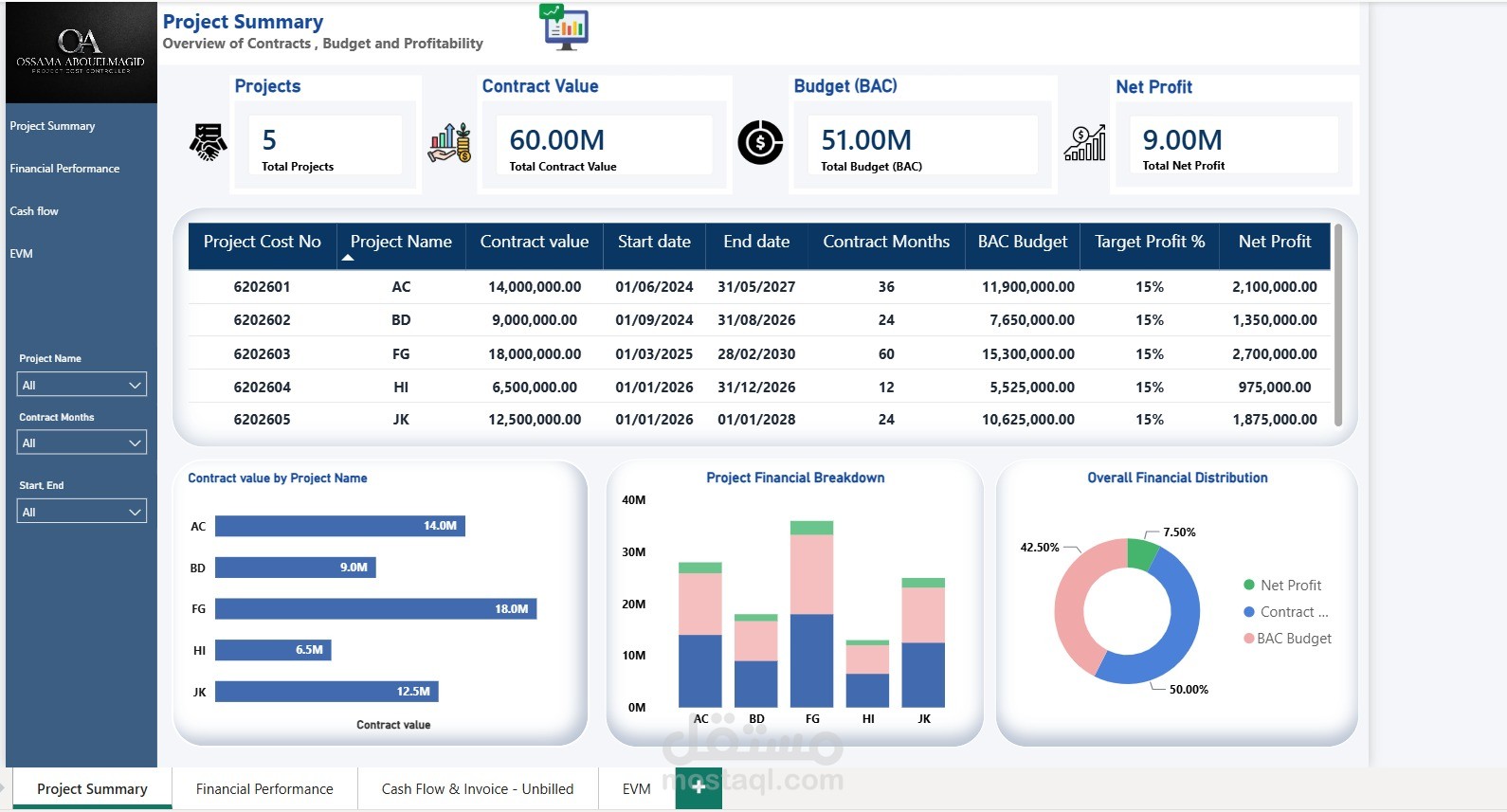Click the BD bar showing 9.0M
The height and width of the screenshot is (812, 1507).
click(x=296, y=568)
